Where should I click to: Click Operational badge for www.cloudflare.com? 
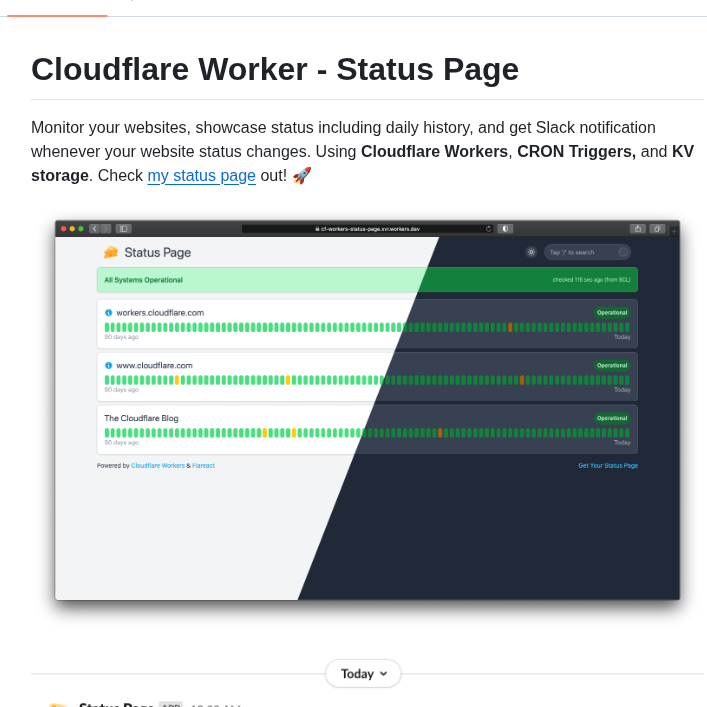point(612,365)
